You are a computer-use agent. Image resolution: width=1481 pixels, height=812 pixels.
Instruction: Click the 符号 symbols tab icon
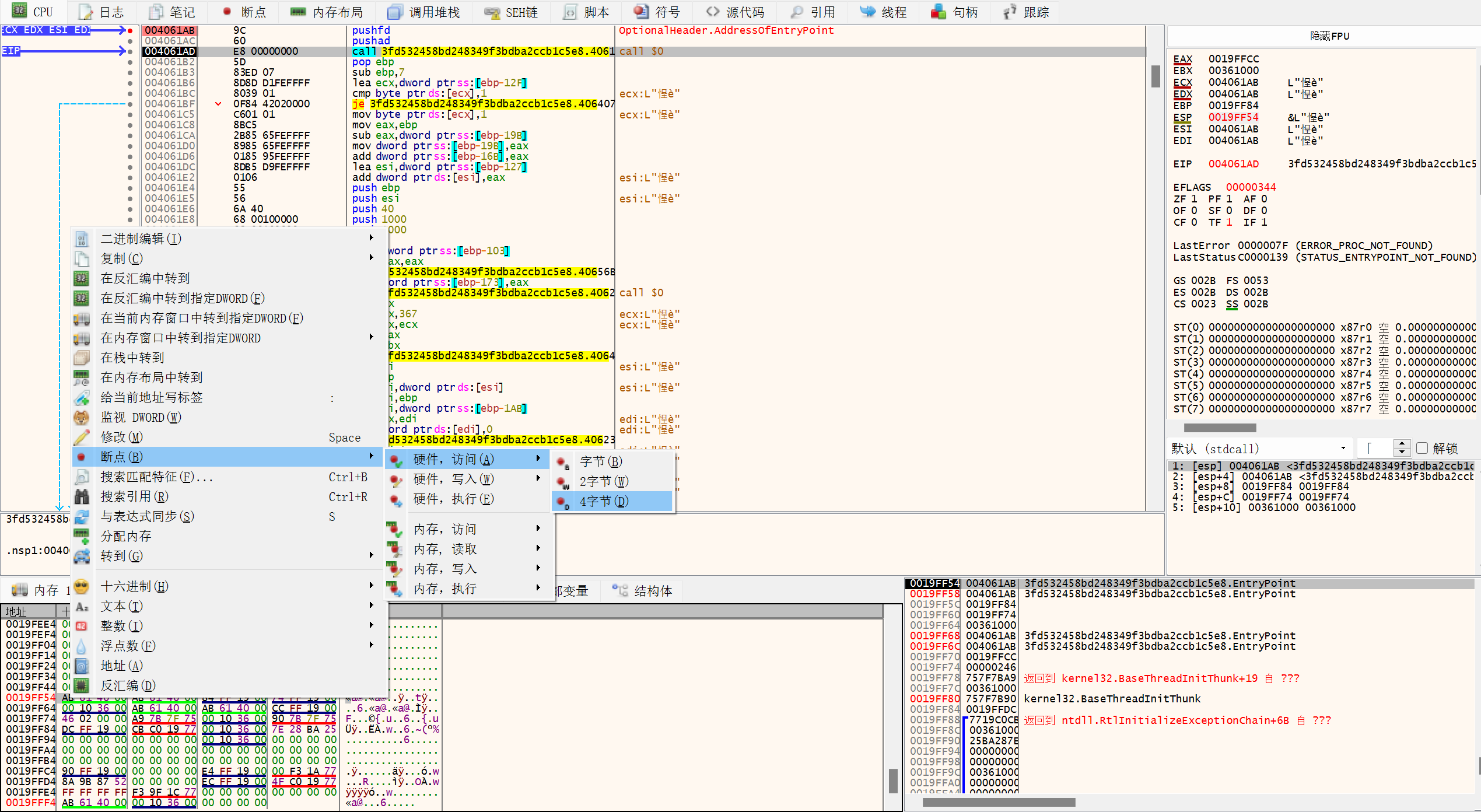[x=641, y=12]
